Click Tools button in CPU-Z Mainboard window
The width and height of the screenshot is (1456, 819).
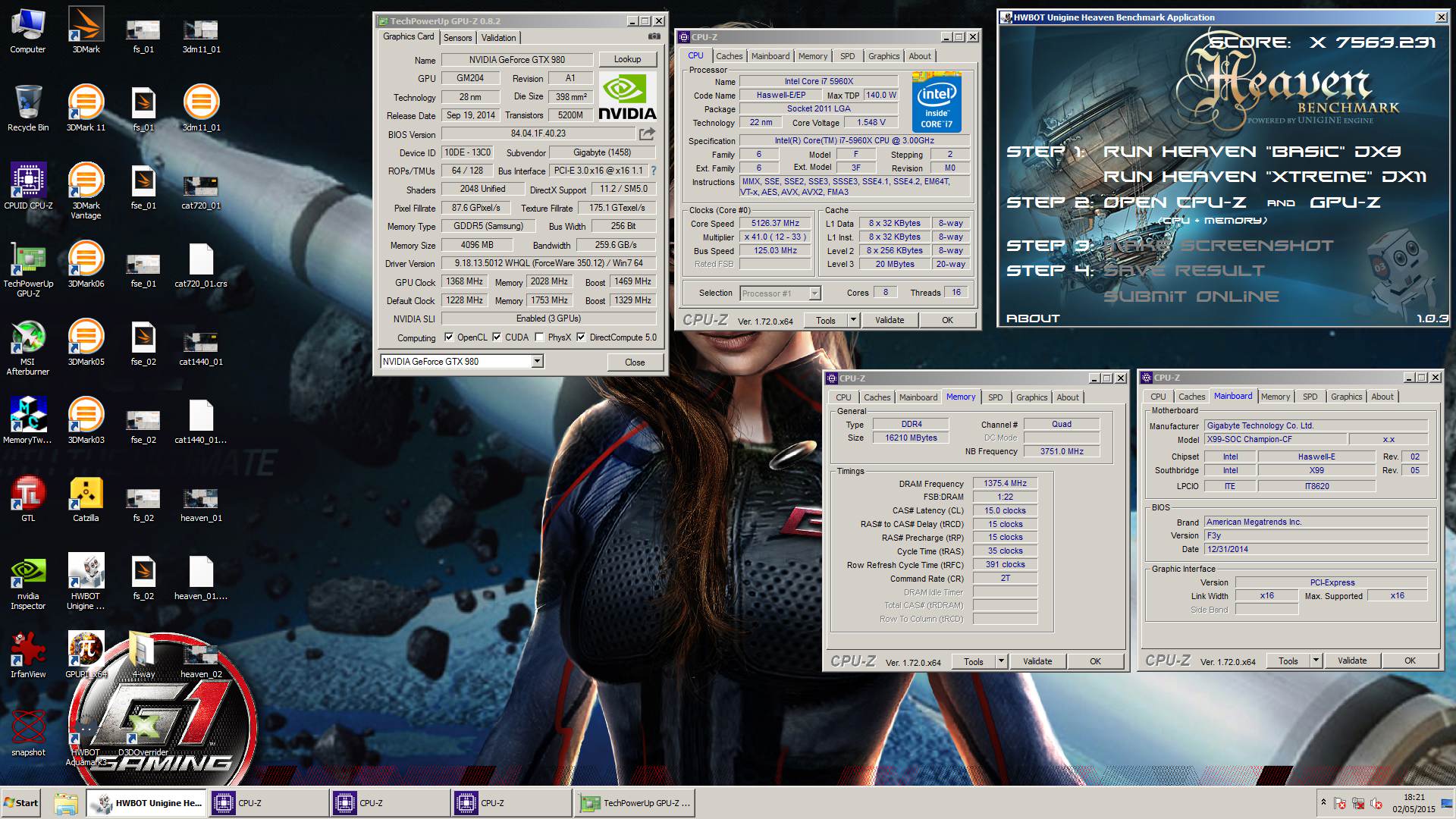pyautogui.click(x=1288, y=661)
